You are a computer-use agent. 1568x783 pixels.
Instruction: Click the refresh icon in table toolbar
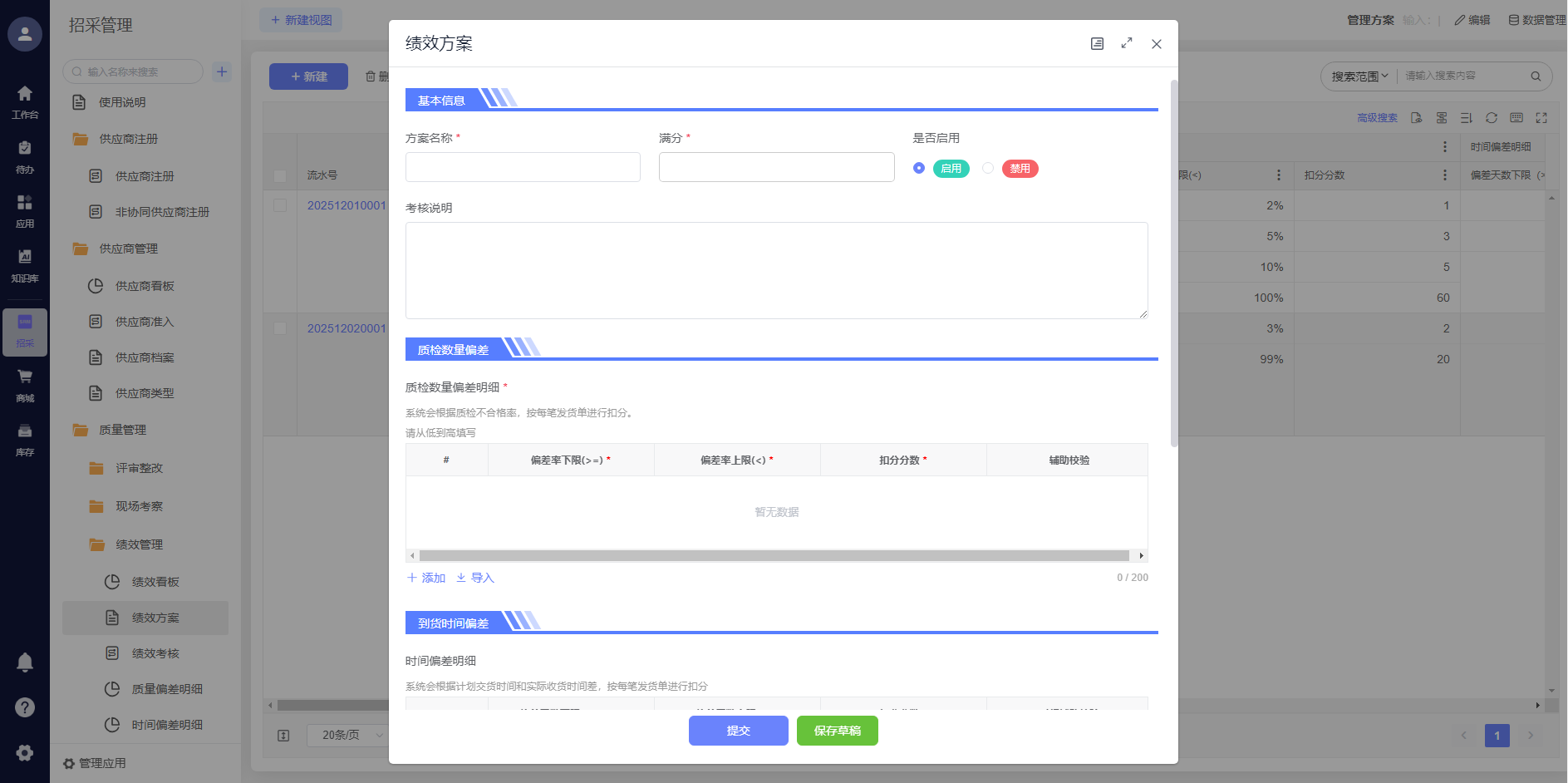1492,118
